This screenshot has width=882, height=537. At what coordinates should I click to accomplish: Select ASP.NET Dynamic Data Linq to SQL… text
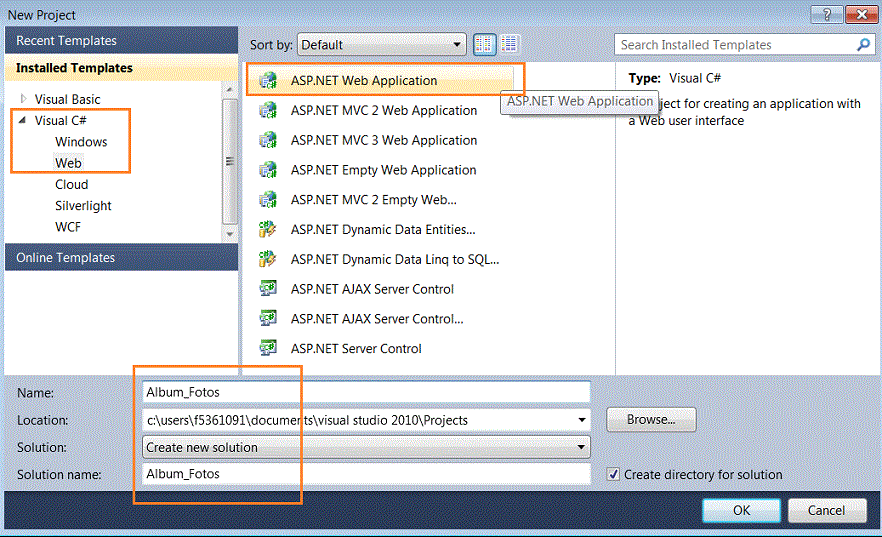(395, 259)
